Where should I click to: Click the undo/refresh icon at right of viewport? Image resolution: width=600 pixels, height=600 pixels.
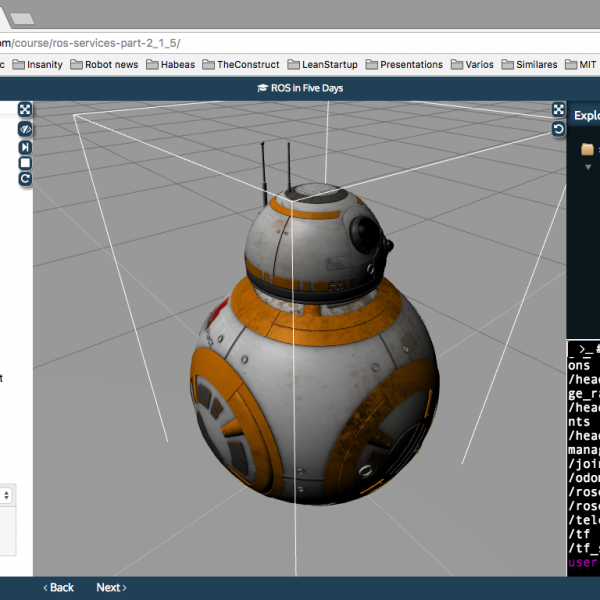coord(558,129)
